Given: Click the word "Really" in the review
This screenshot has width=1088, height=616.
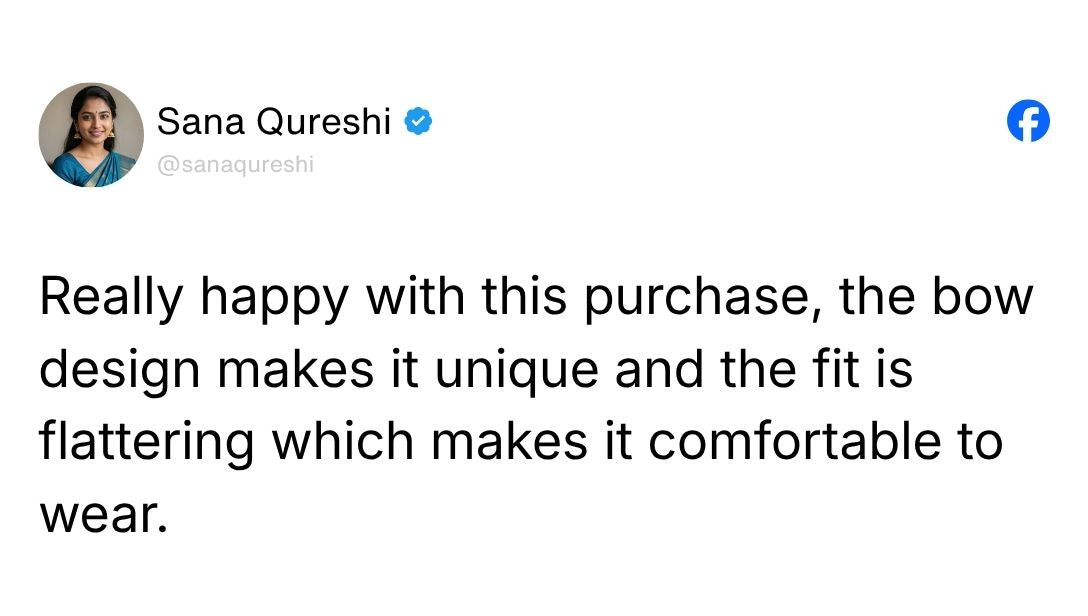Looking at the screenshot, I should [110, 298].
